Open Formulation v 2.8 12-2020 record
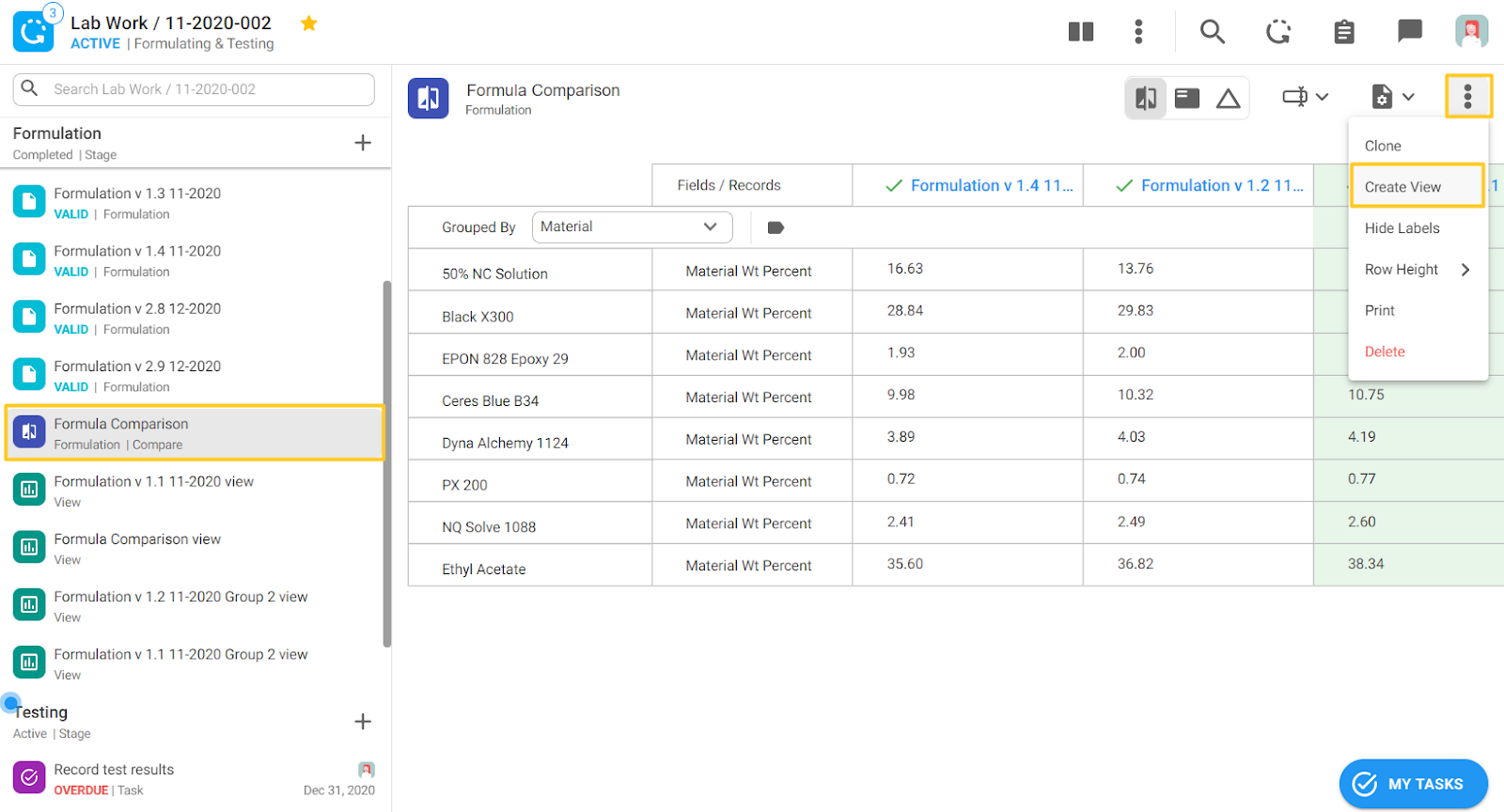This screenshot has width=1504, height=812. tap(194, 318)
